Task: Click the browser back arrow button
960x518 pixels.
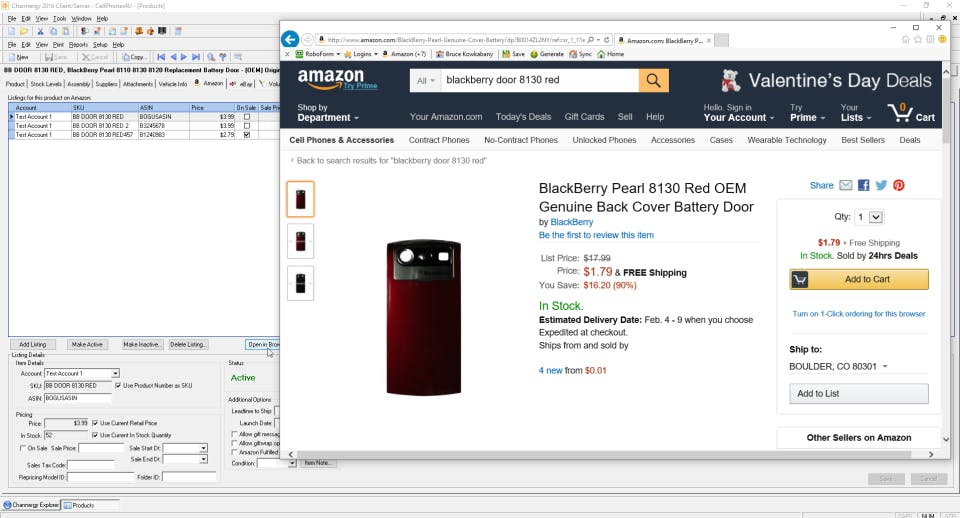Action: (x=290, y=39)
